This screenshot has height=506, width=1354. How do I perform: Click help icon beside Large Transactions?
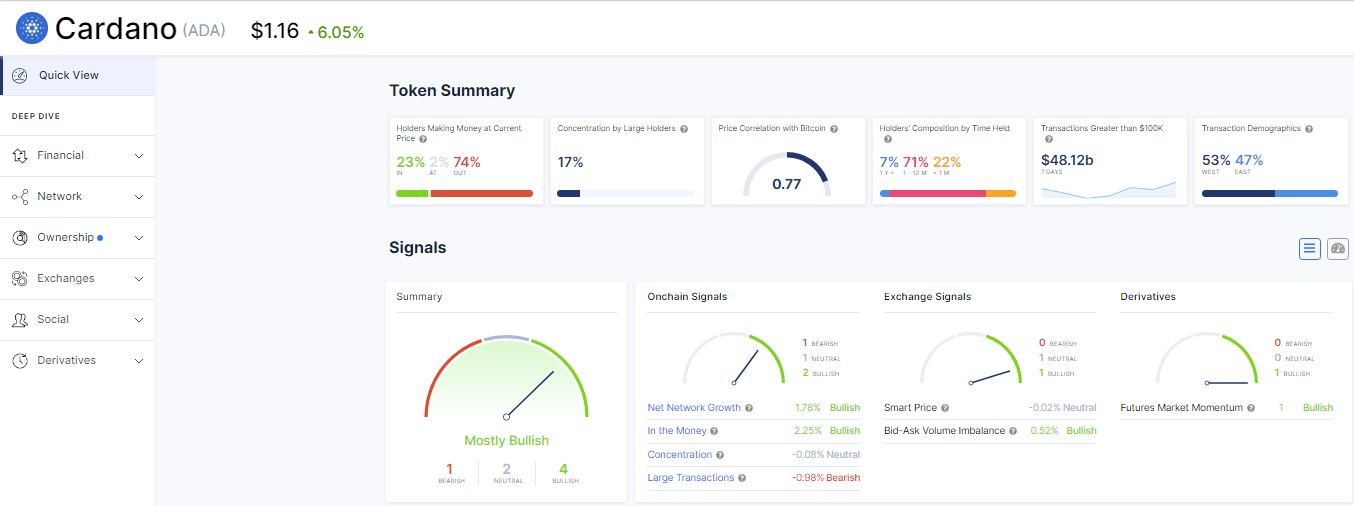[742, 478]
